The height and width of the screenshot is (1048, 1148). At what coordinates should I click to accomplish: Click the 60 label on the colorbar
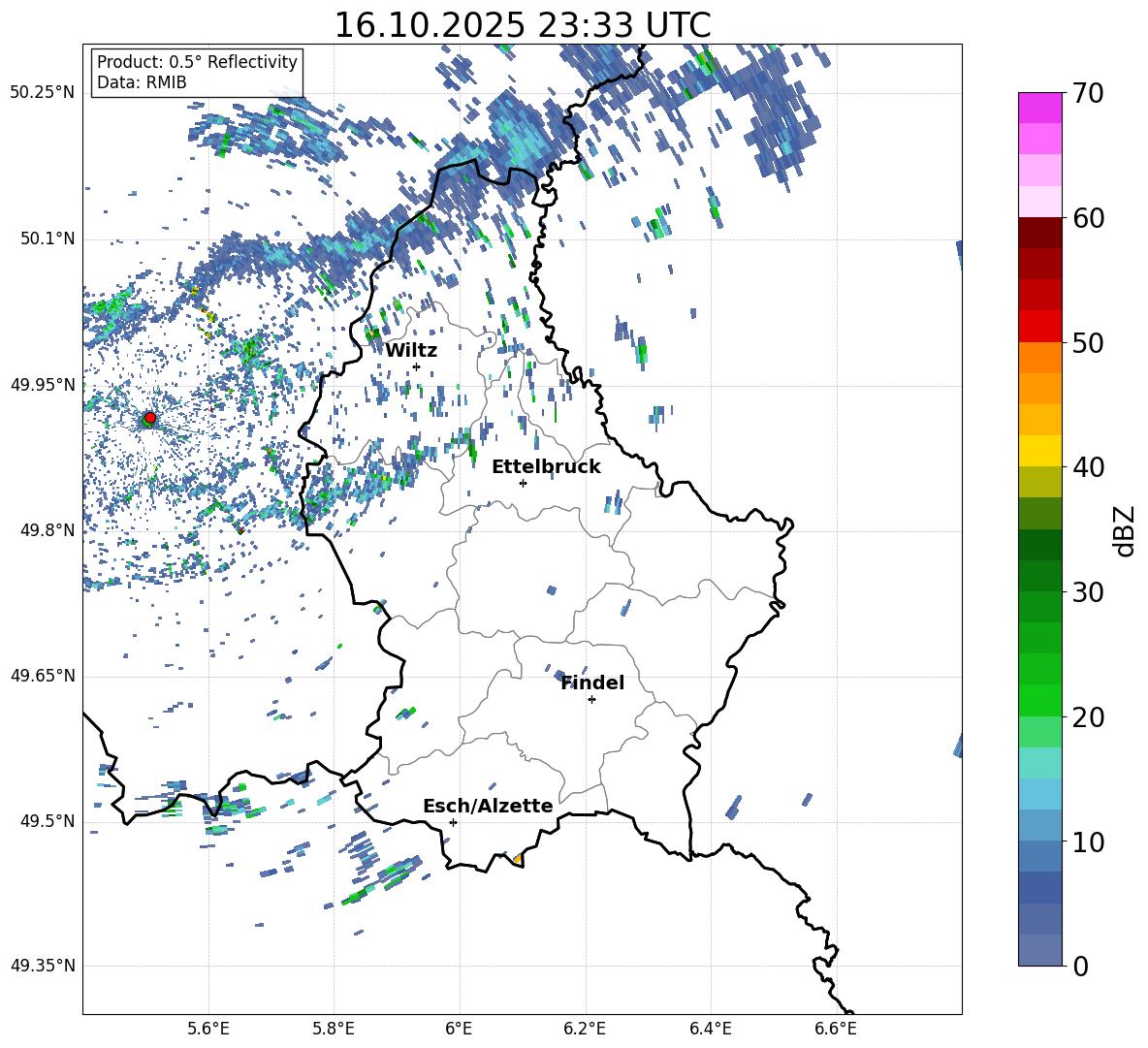click(1087, 218)
